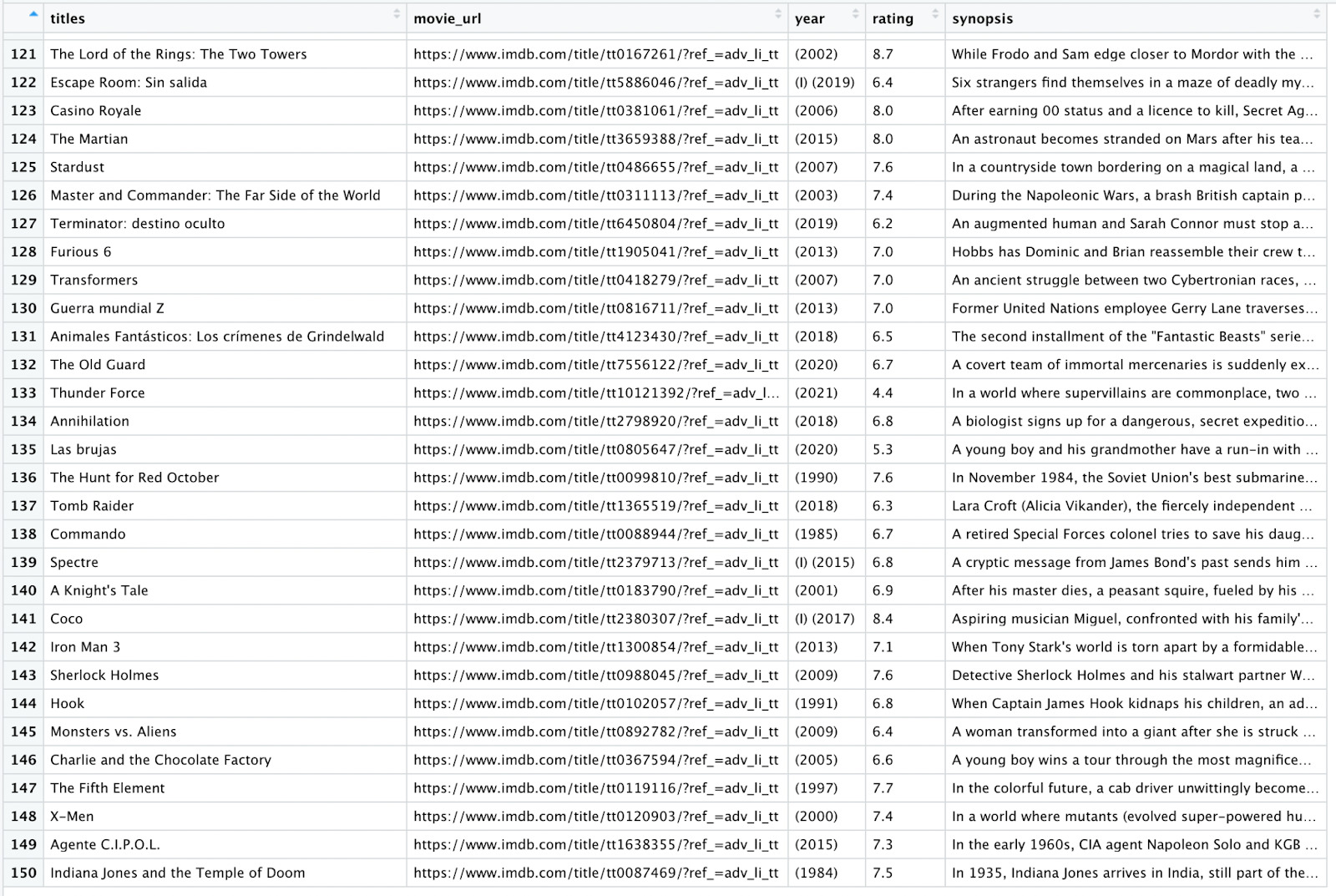Click the URL containing tt10121392
Image resolution: width=1336 pixels, height=896 pixels.
[596, 393]
